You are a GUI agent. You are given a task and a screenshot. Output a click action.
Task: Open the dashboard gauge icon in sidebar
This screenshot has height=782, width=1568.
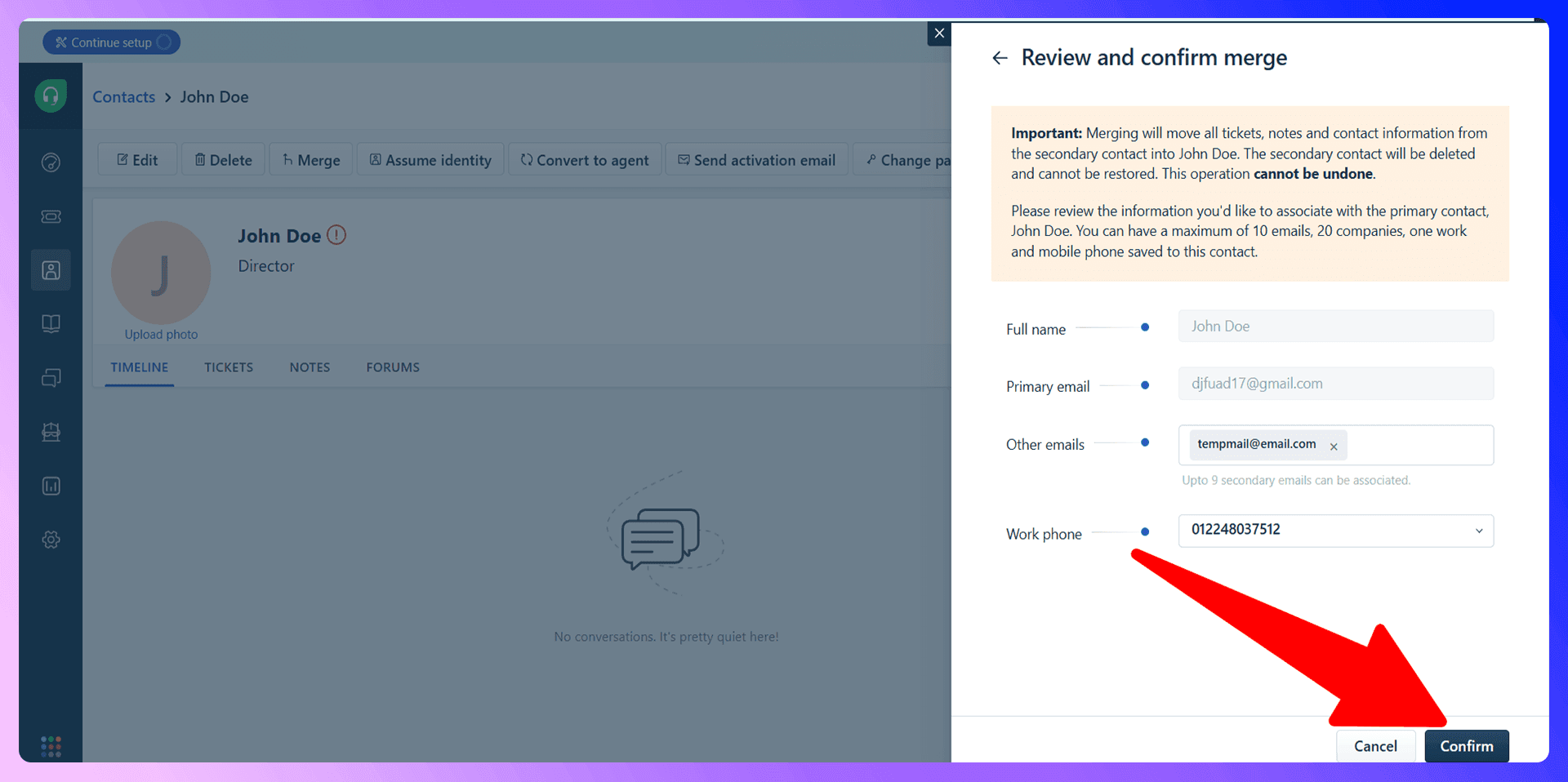(x=51, y=162)
